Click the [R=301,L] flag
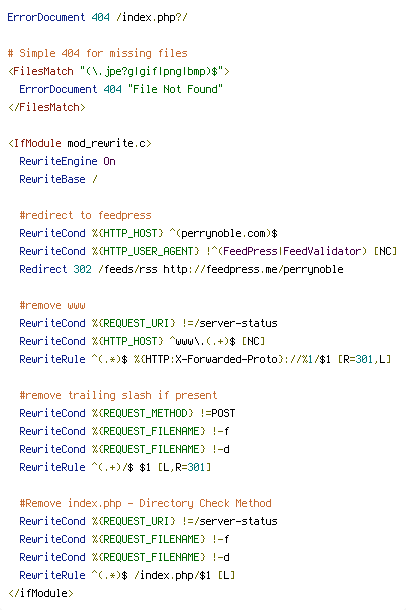Viewport: 406px width, 610px height. [x=364, y=359]
